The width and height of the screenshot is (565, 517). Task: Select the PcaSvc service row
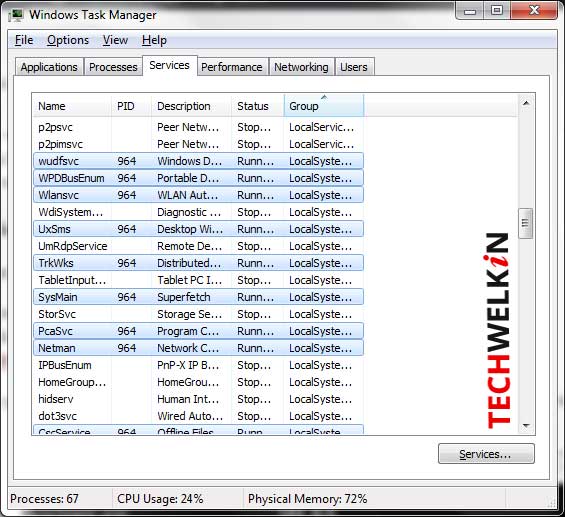pos(198,331)
